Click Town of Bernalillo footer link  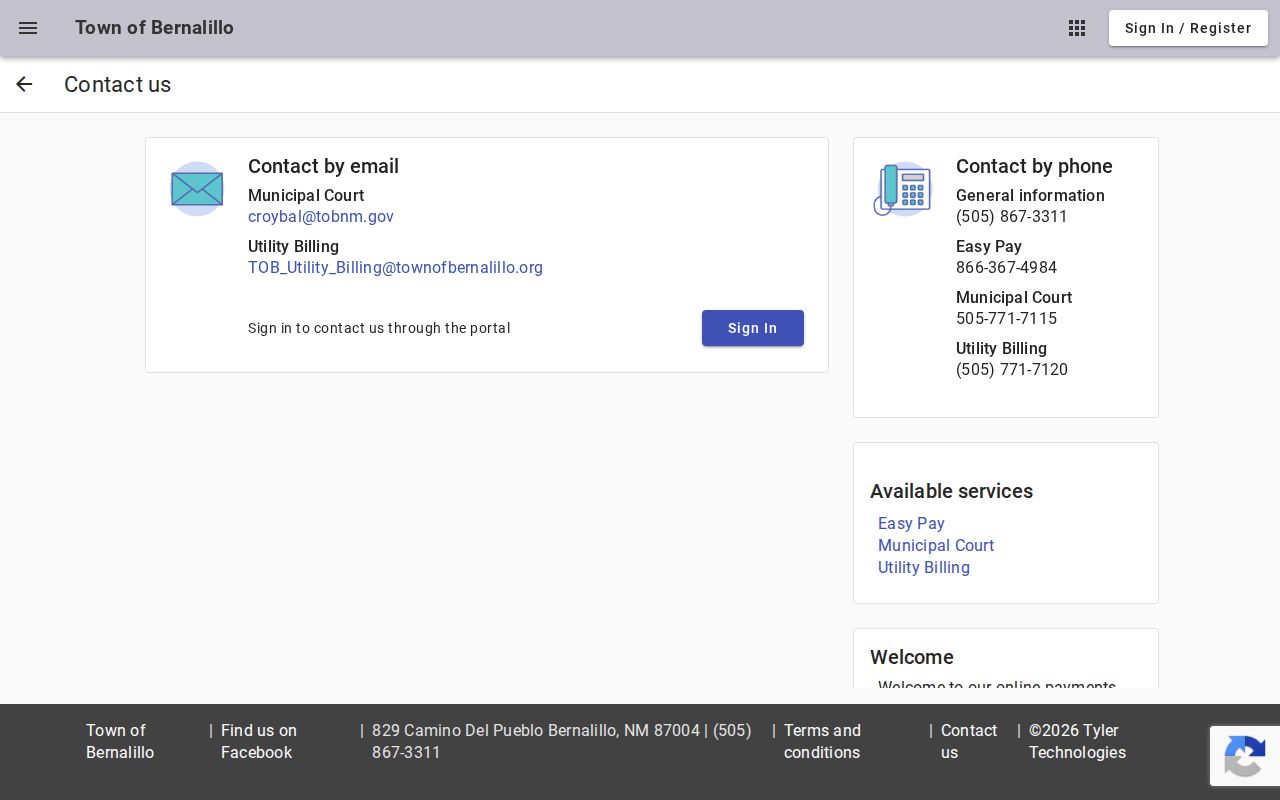coord(120,741)
